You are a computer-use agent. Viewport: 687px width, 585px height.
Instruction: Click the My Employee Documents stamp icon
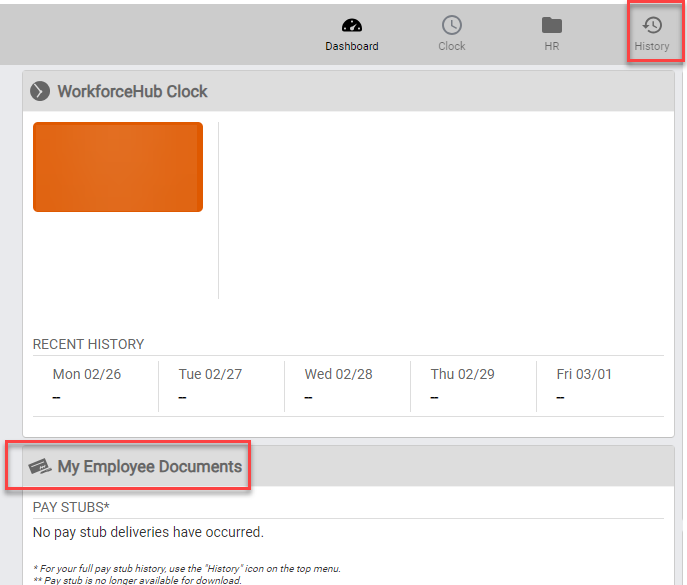(39, 467)
